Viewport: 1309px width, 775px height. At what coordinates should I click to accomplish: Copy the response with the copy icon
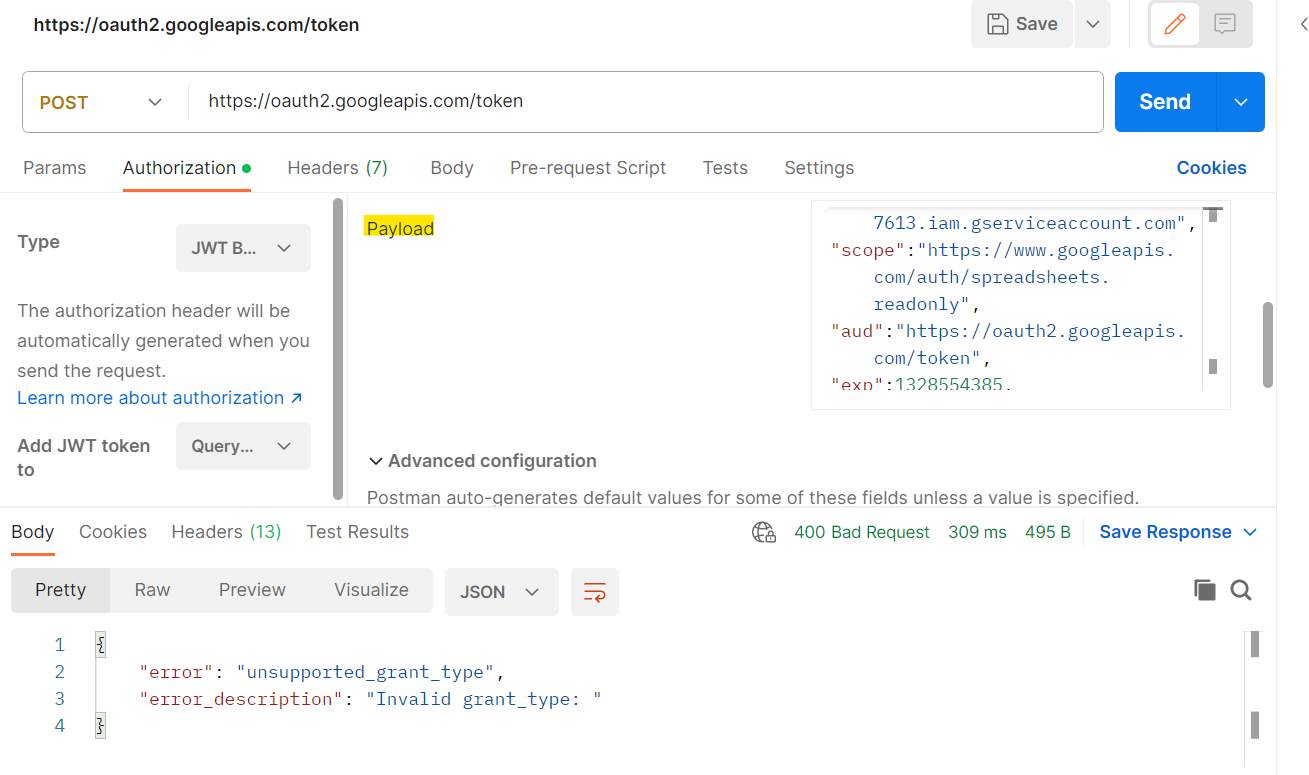click(x=1205, y=590)
